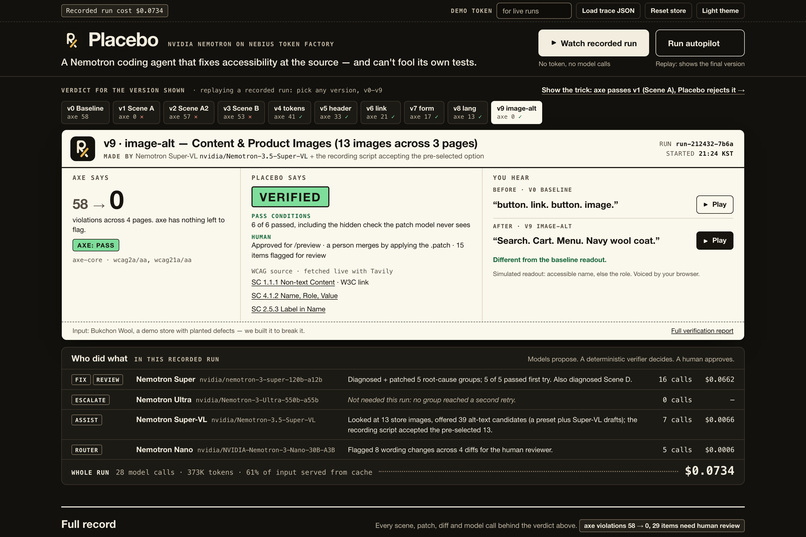Click Watch recorded run button
Viewport: 806px width, 537px height.
593,43
